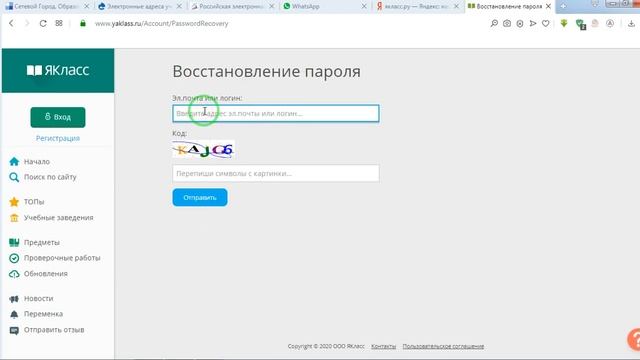Click the ЯКласс logo in sidebar
The width and height of the screenshot is (640, 360).
tap(58, 70)
